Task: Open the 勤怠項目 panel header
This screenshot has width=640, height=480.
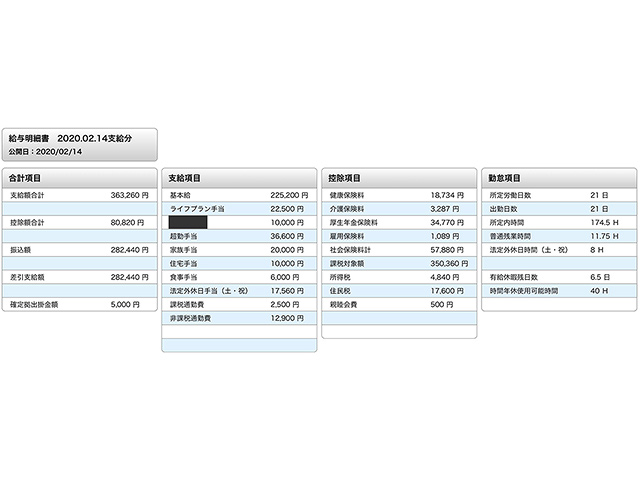Action: (505, 177)
